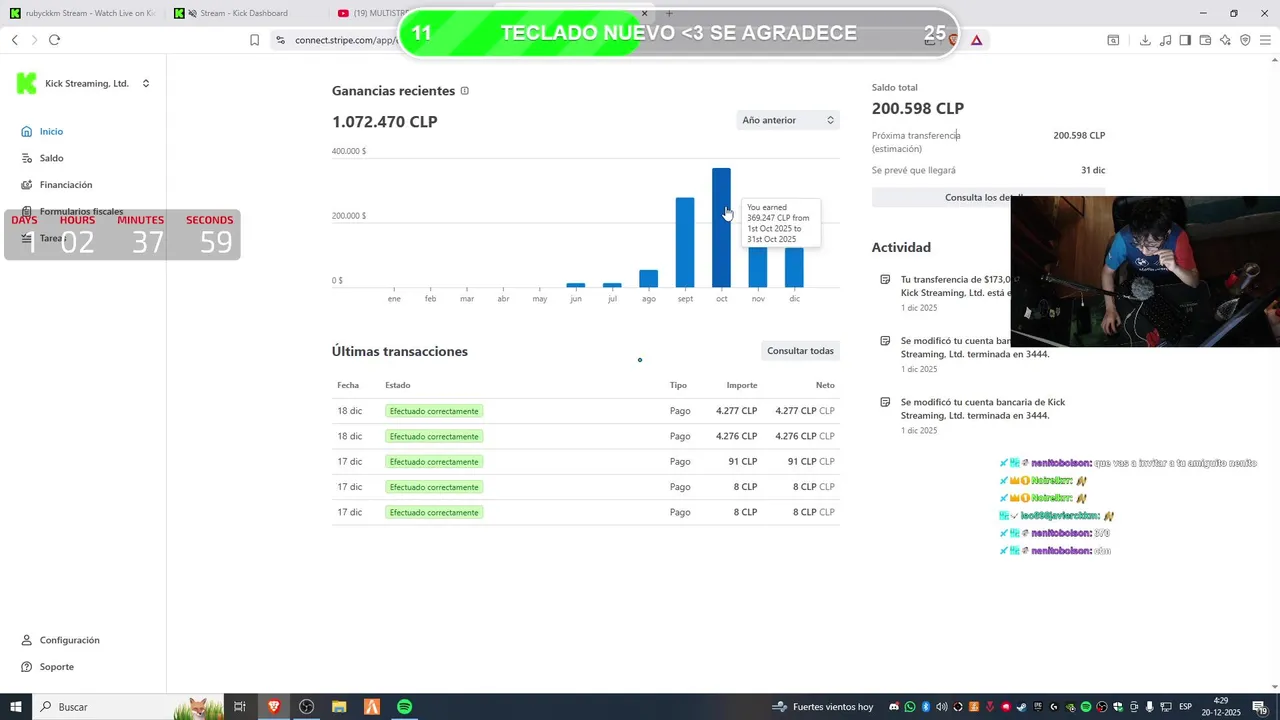Select the August earnings bar
Viewport: 1280px width, 720px height.
[648, 279]
